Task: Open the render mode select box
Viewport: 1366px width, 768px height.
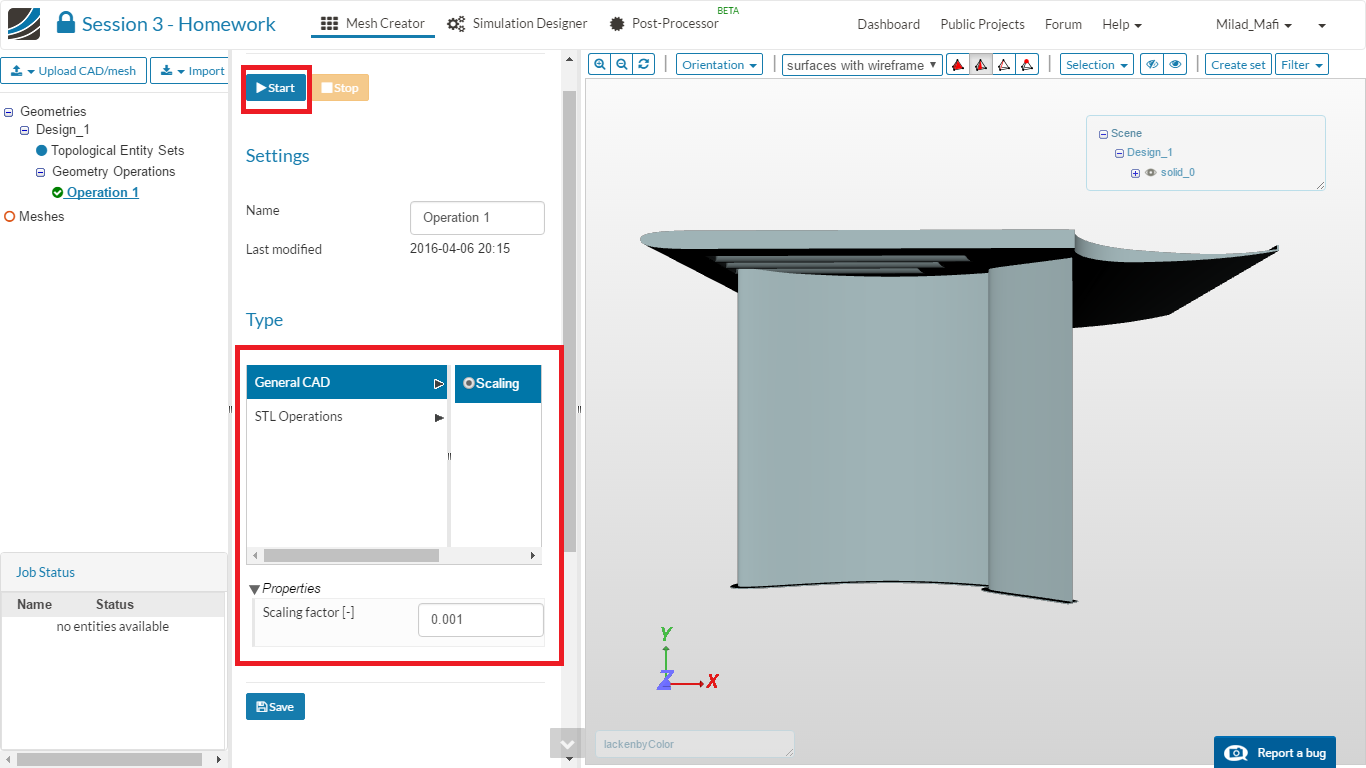Action: tap(862, 64)
